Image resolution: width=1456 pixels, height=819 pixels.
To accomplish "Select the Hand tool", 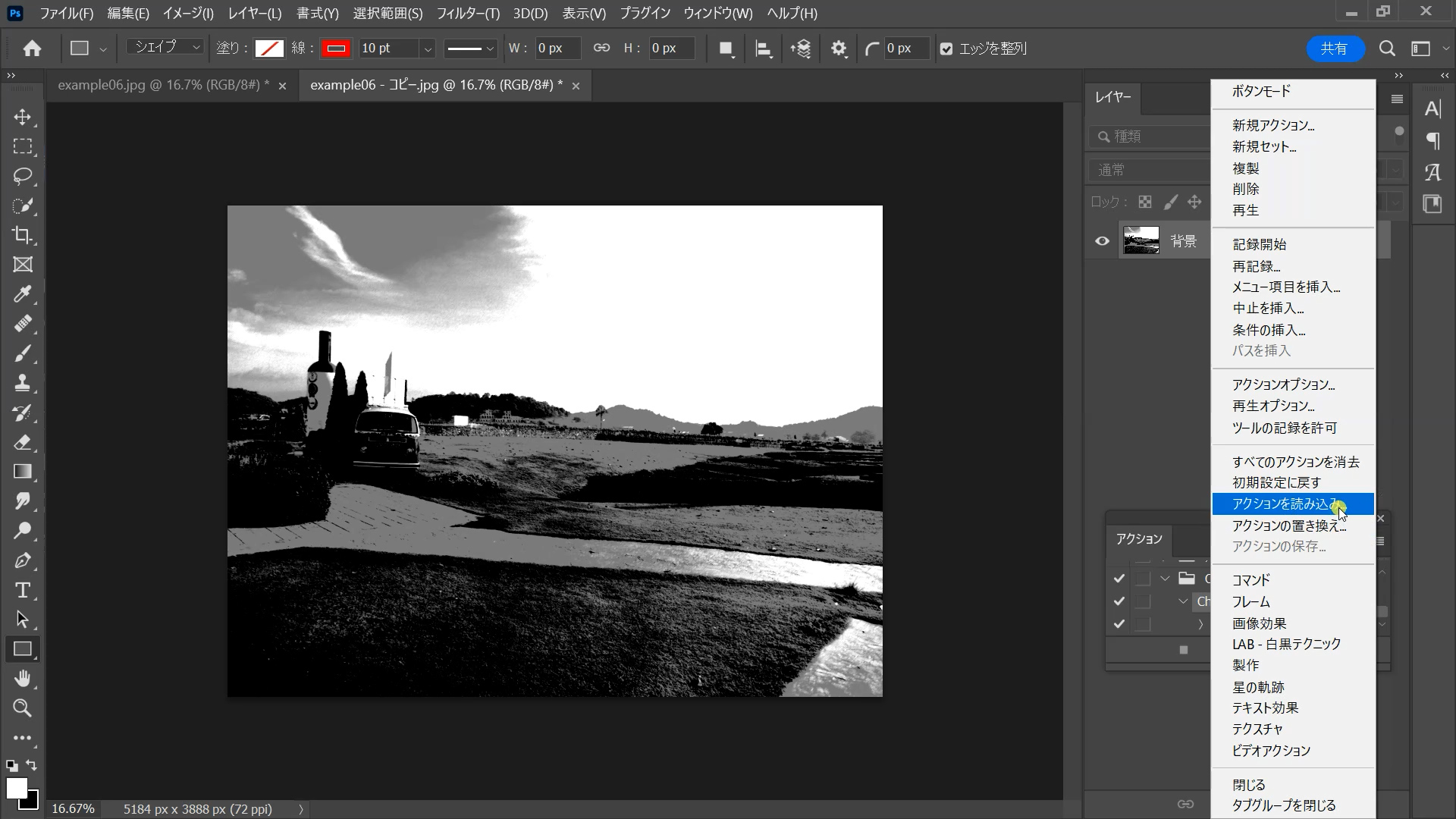I will (23, 679).
